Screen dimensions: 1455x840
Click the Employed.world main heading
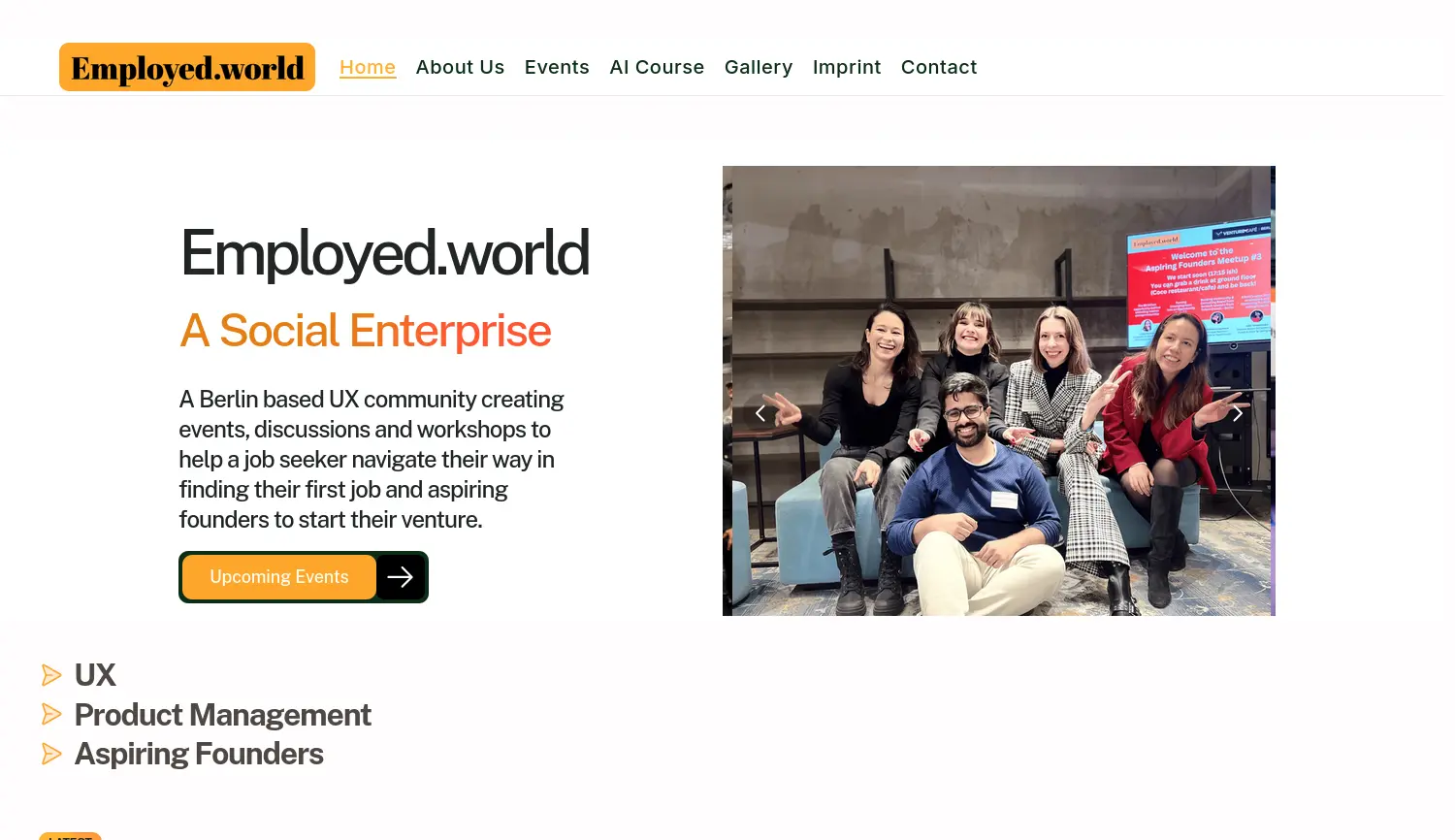tap(384, 253)
